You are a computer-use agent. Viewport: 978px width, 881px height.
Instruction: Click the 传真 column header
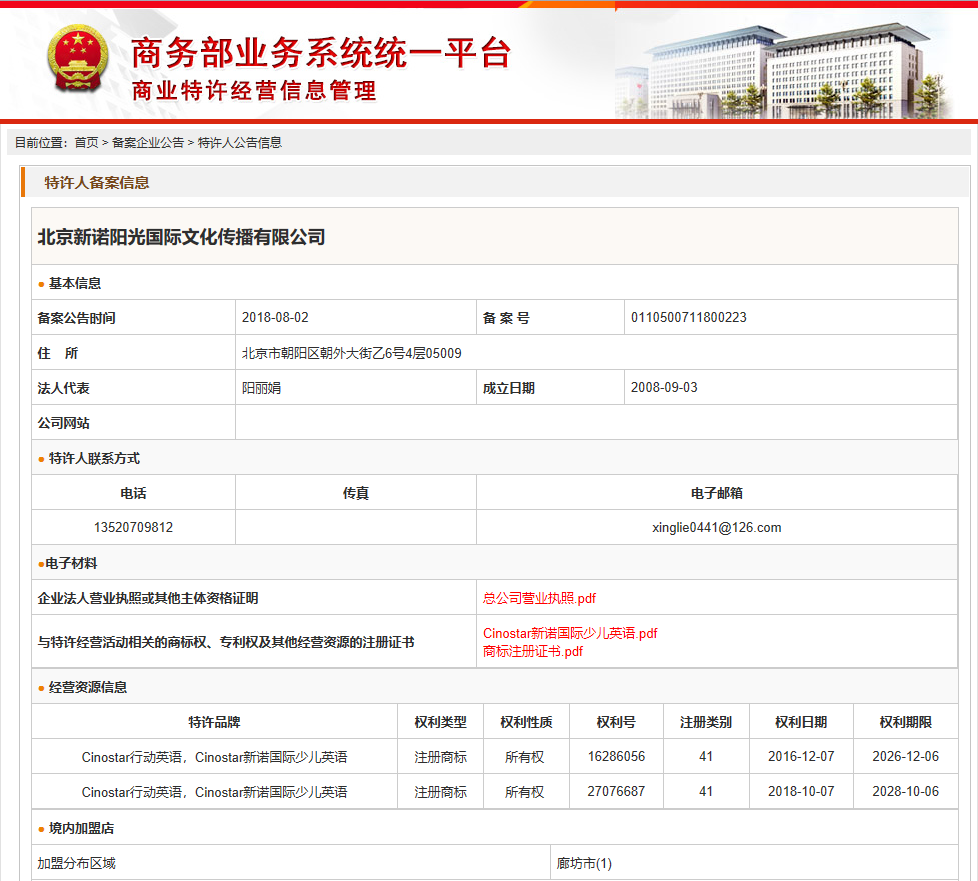click(356, 493)
